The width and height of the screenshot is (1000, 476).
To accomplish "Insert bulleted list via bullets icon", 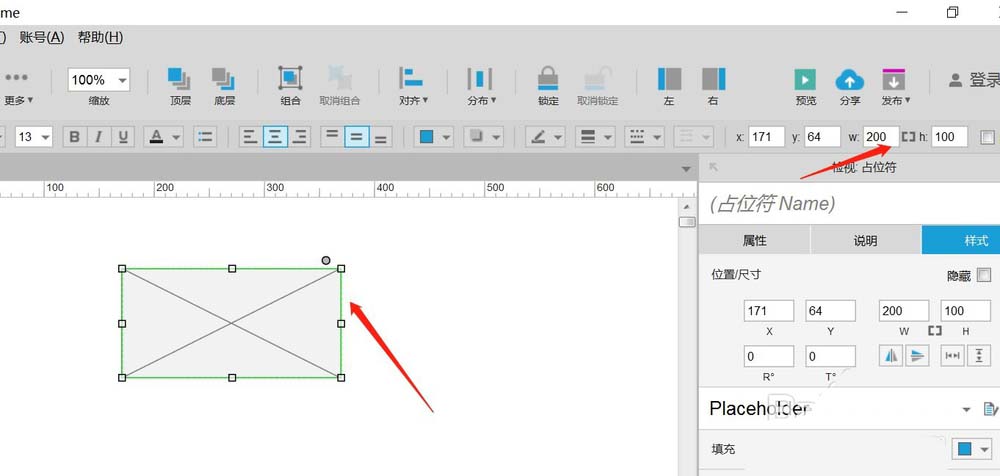I will [x=205, y=137].
